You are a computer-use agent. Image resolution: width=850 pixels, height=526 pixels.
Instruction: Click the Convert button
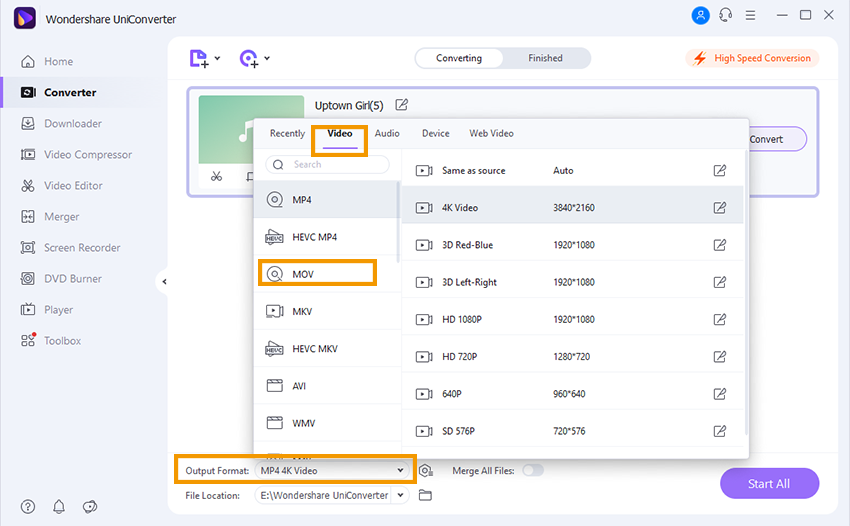[x=776, y=139]
